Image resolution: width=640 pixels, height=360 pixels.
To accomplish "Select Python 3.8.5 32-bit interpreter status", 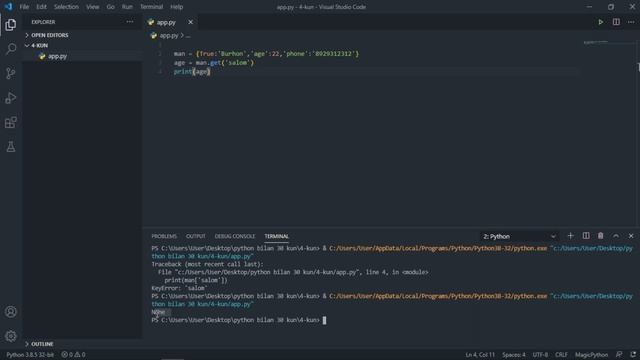I will click(30, 355).
